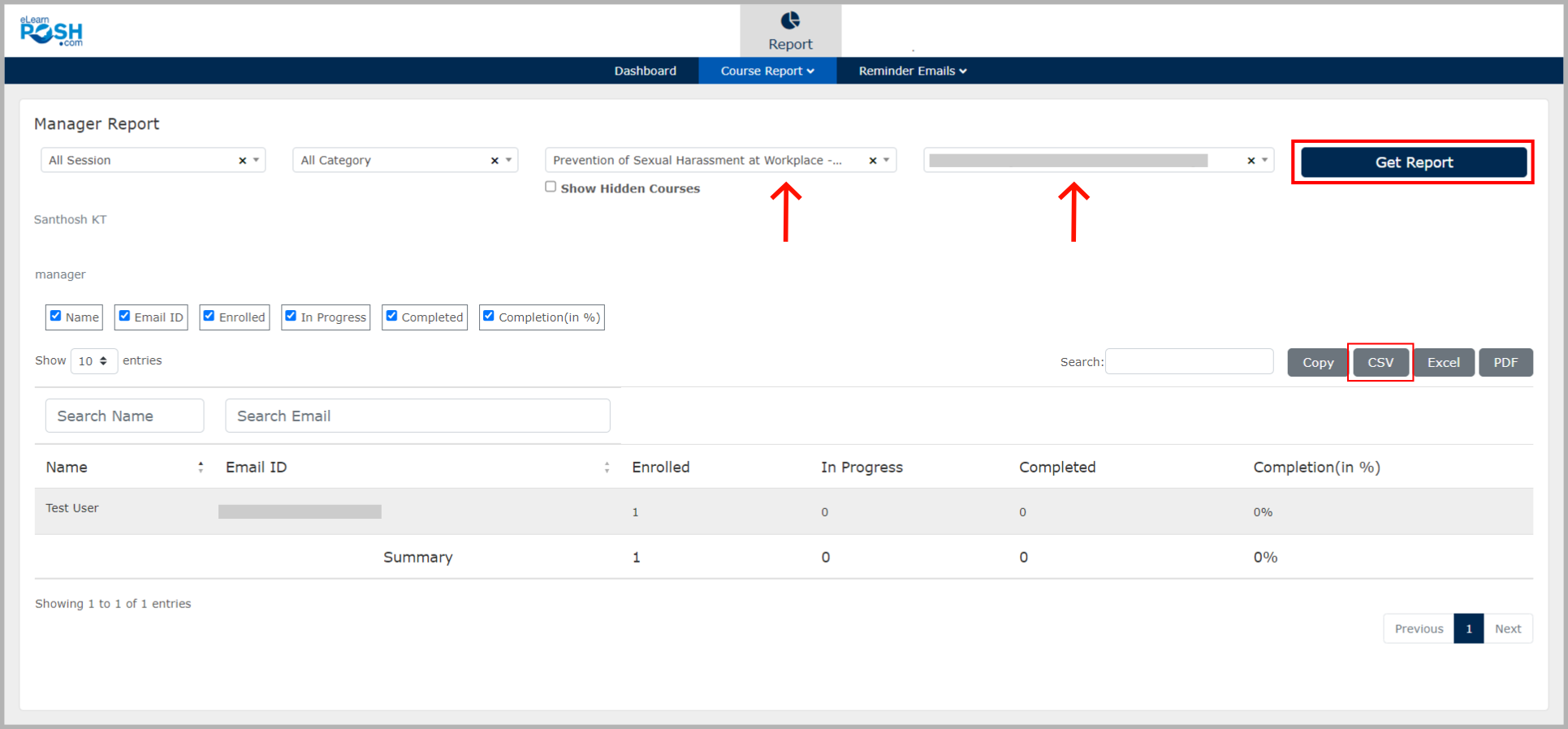1568x729 pixels.
Task: Remove the selected Prevention of Sexual Harassment course
Action: tap(873, 161)
